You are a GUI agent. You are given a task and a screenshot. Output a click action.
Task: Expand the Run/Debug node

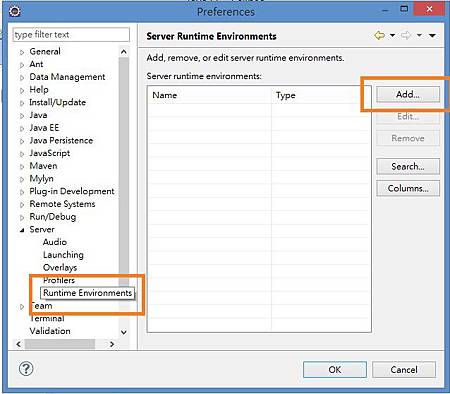pyautogui.click(x=22, y=217)
